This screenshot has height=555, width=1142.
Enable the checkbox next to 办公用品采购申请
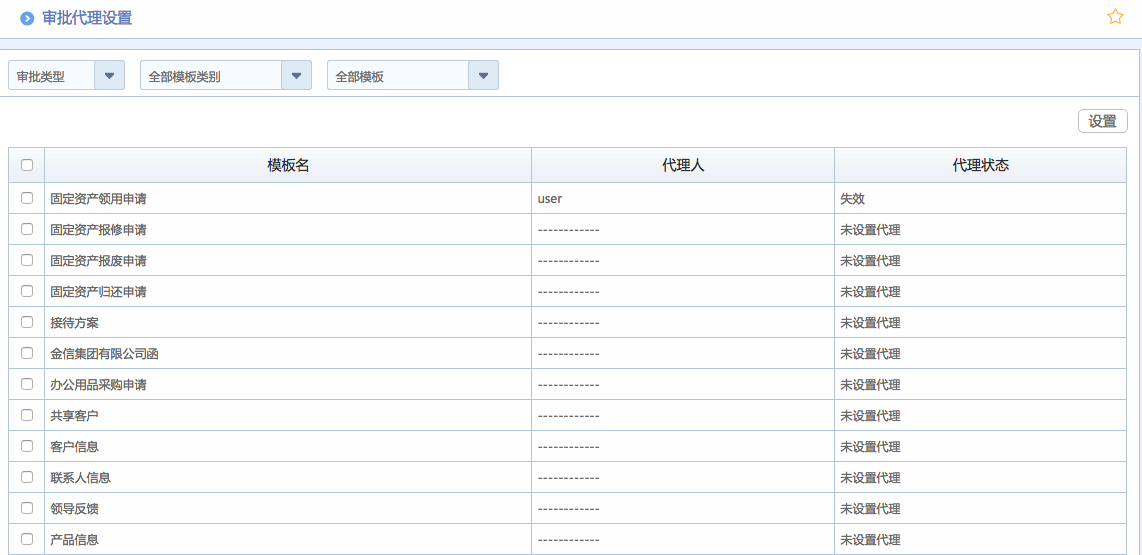click(27, 384)
